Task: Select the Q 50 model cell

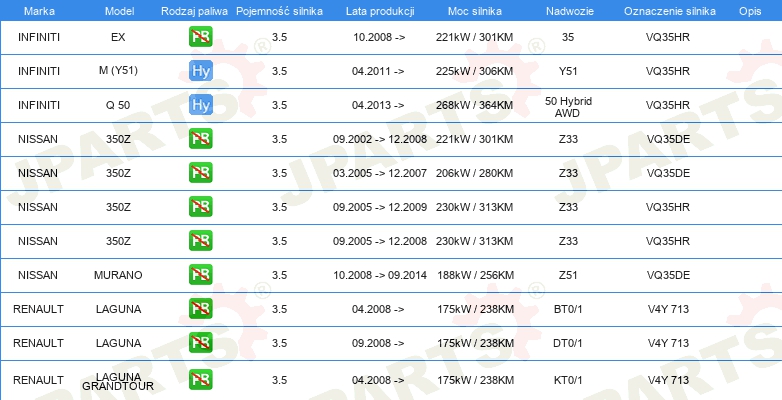Action: coord(118,105)
